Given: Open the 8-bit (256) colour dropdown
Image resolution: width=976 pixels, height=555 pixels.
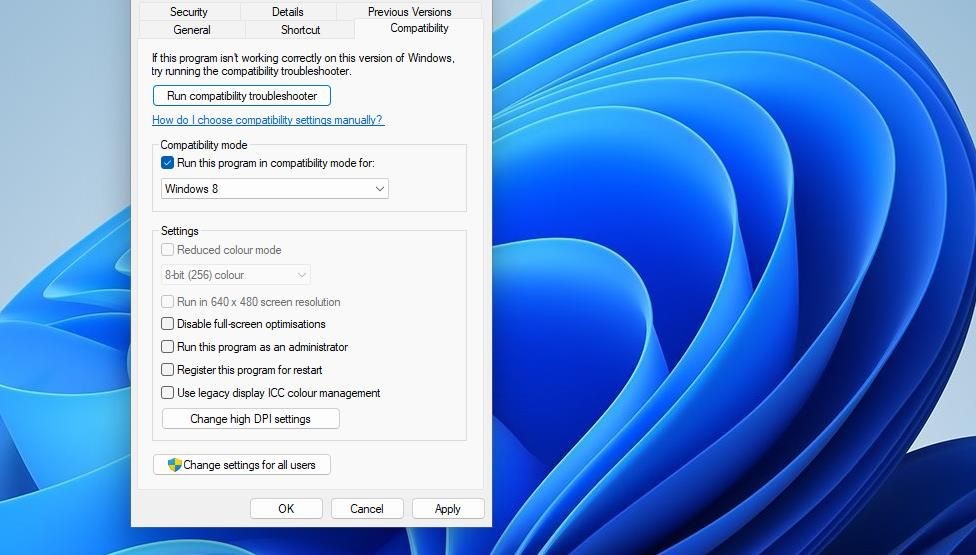Looking at the screenshot, I should pyautogui.click(x=235, y=275).
